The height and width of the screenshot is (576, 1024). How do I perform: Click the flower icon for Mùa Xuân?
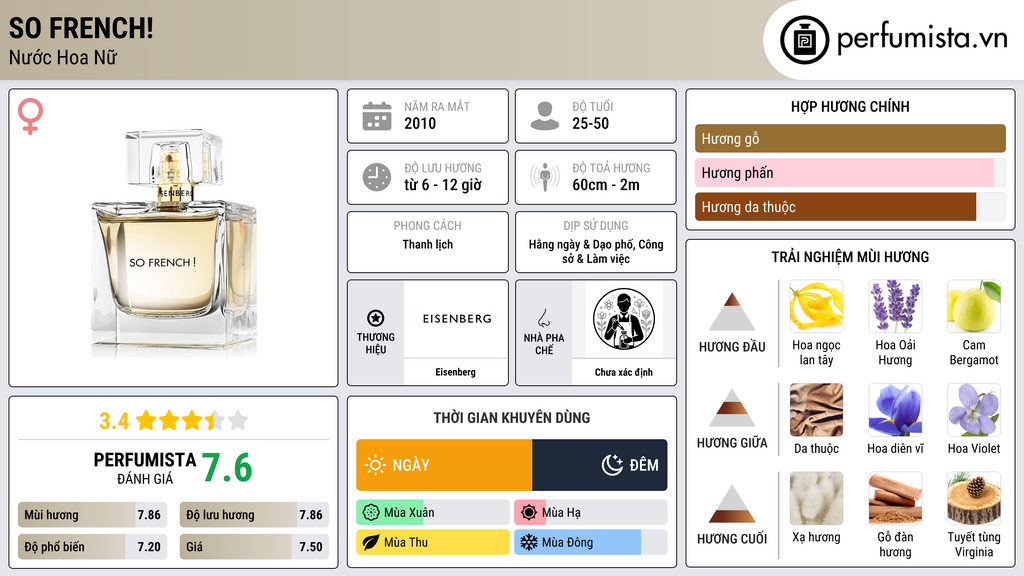click(371, 513)
